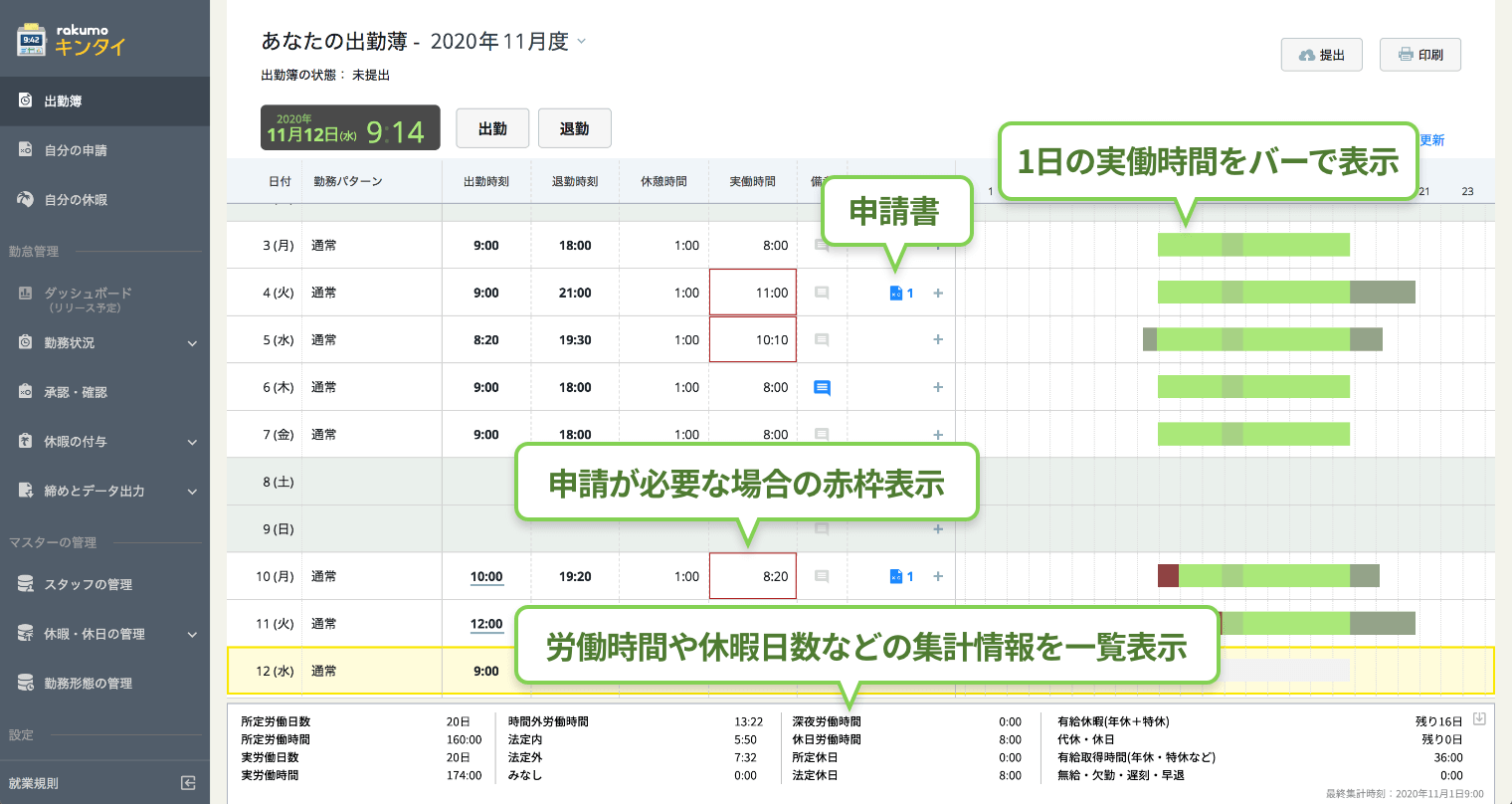Add an application with plus on 7 (金)

click(938, 435)
